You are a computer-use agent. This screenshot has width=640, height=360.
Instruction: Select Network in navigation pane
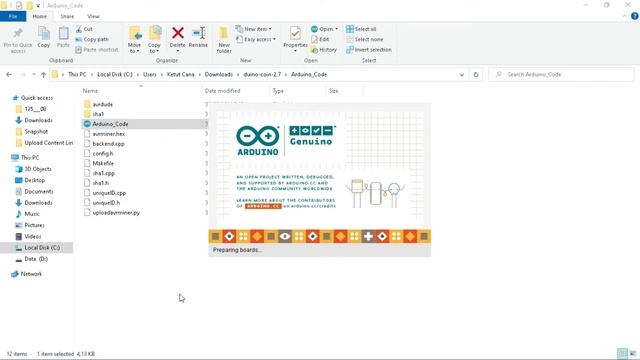click(31, 274)
